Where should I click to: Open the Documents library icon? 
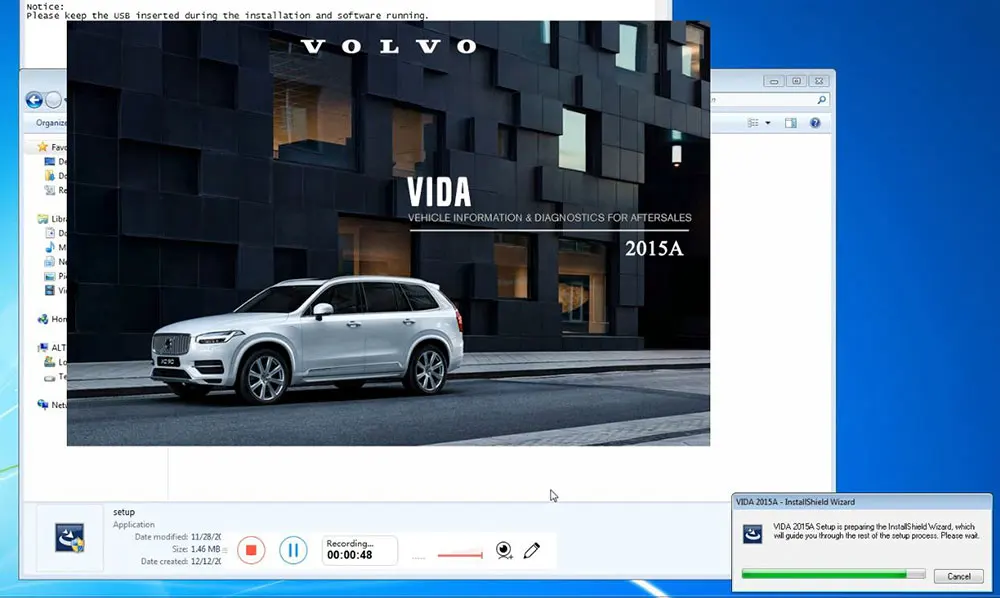pyautogui.click(x=50, y=233)
